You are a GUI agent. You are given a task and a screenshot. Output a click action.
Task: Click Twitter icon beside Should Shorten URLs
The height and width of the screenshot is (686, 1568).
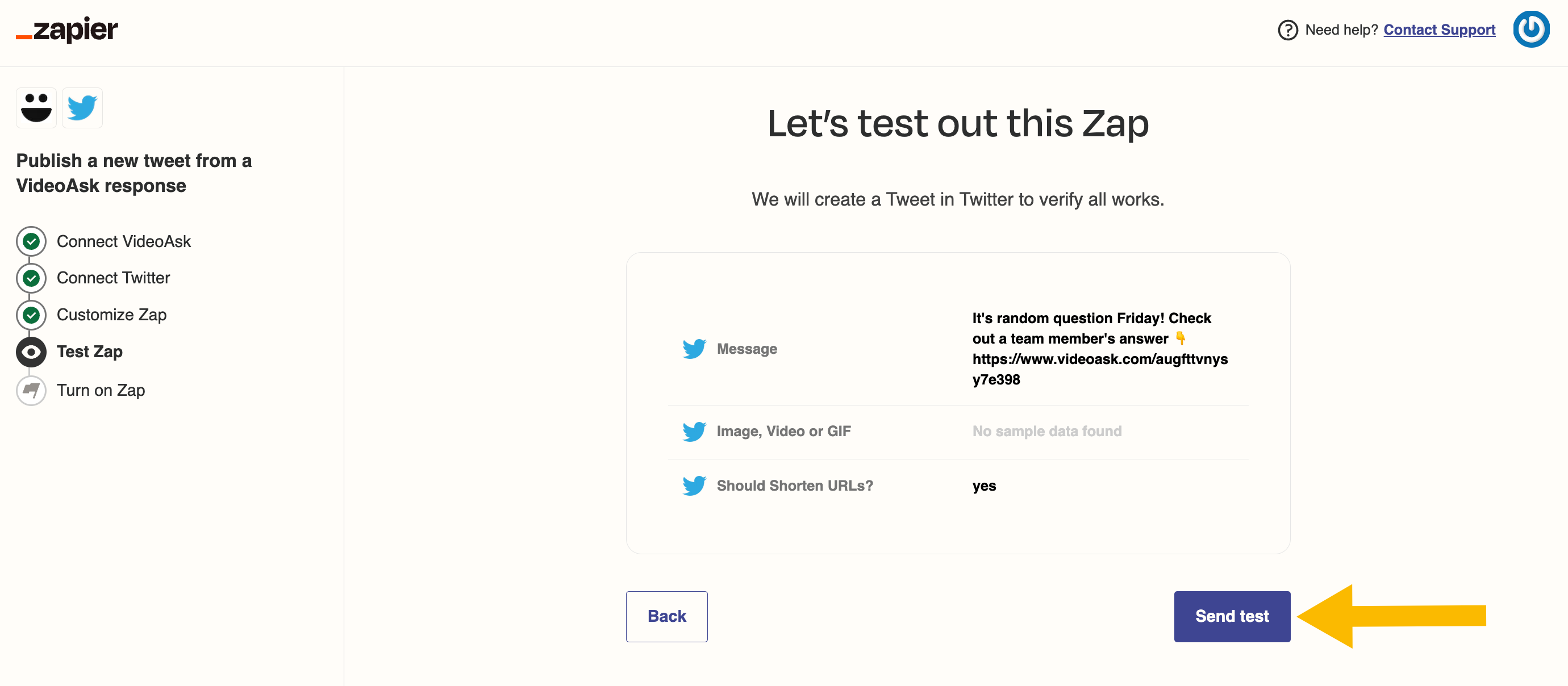pos(694,486)
